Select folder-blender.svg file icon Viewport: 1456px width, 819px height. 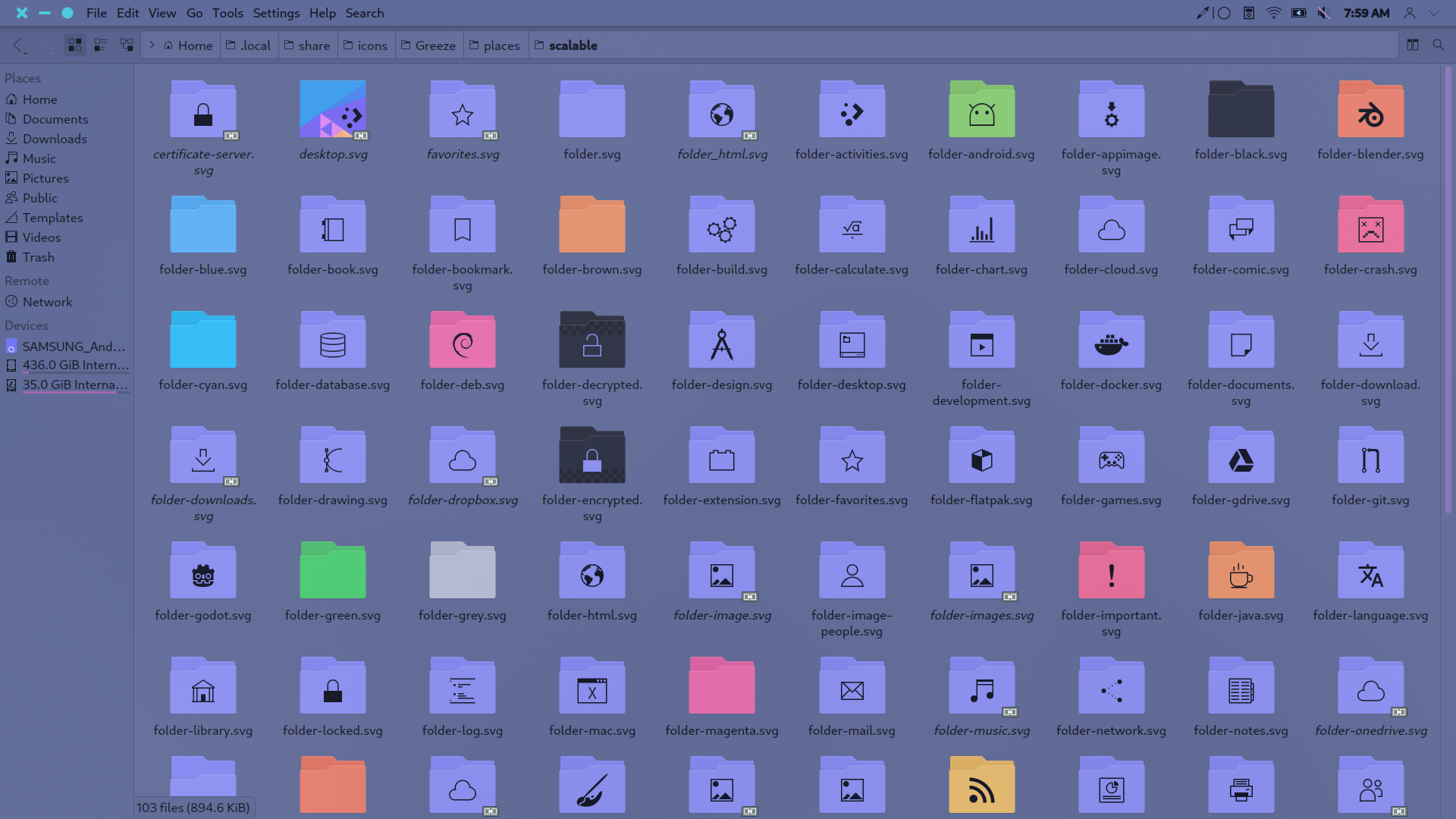(x=1370, y=110)
